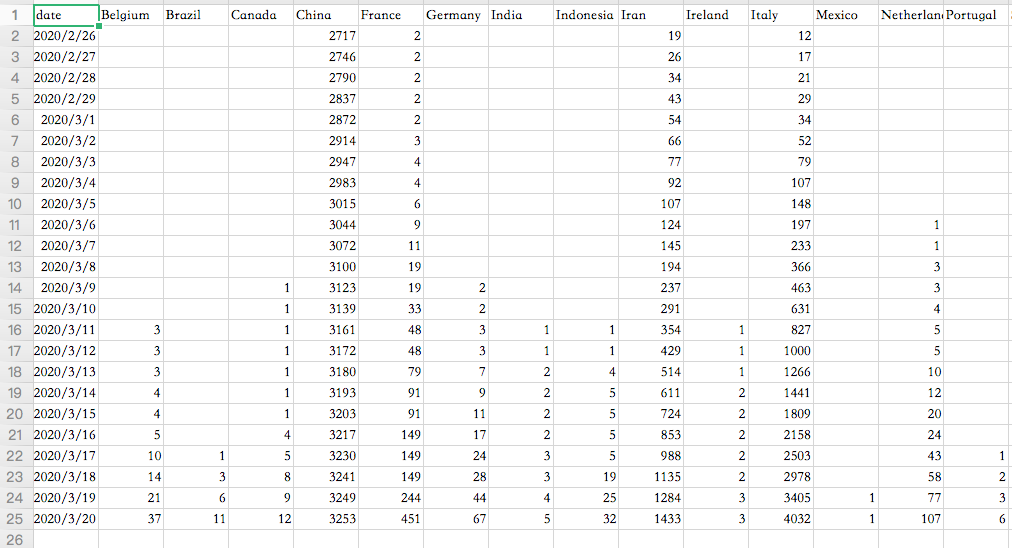Select France value 451
The width and height of the screenshot is (1012, 548).
tap(392, 519)
